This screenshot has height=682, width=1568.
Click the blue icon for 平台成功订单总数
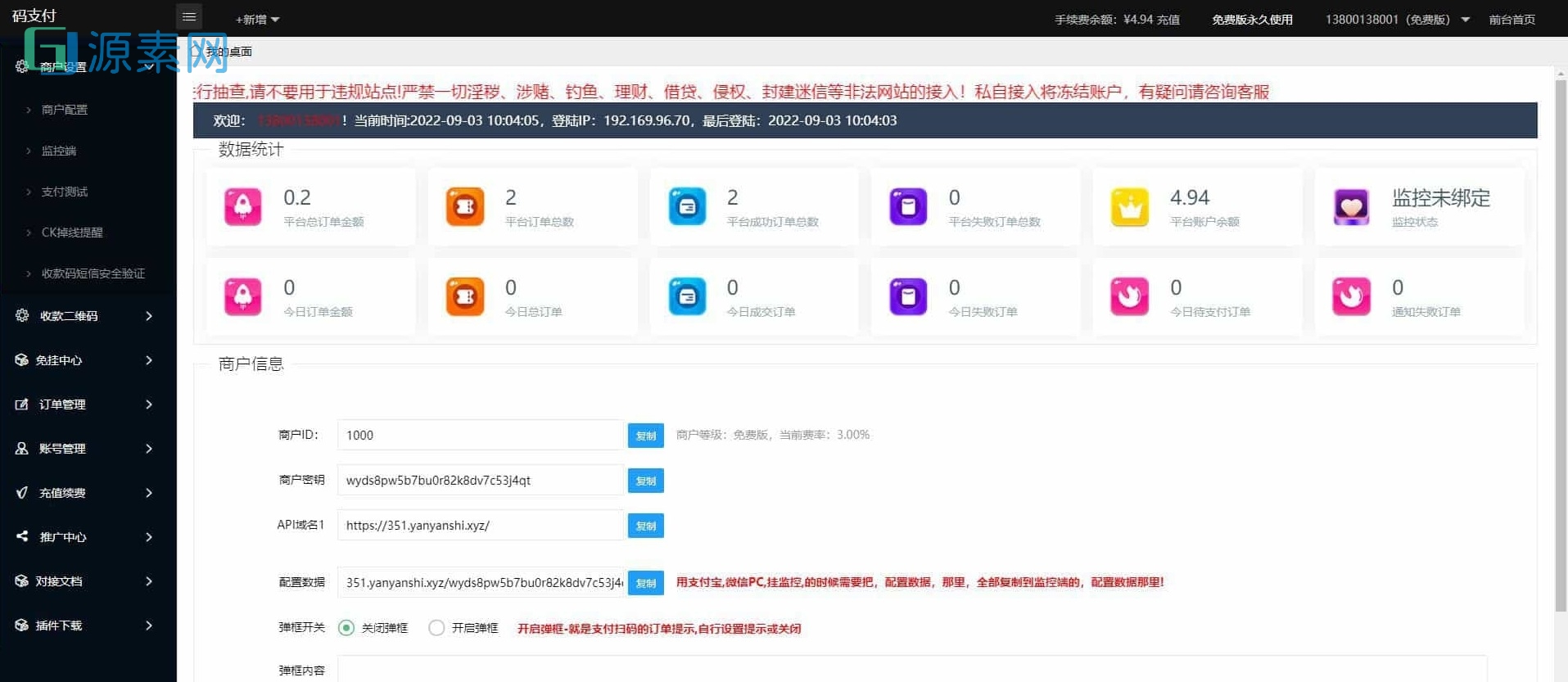tap(687, 207)
